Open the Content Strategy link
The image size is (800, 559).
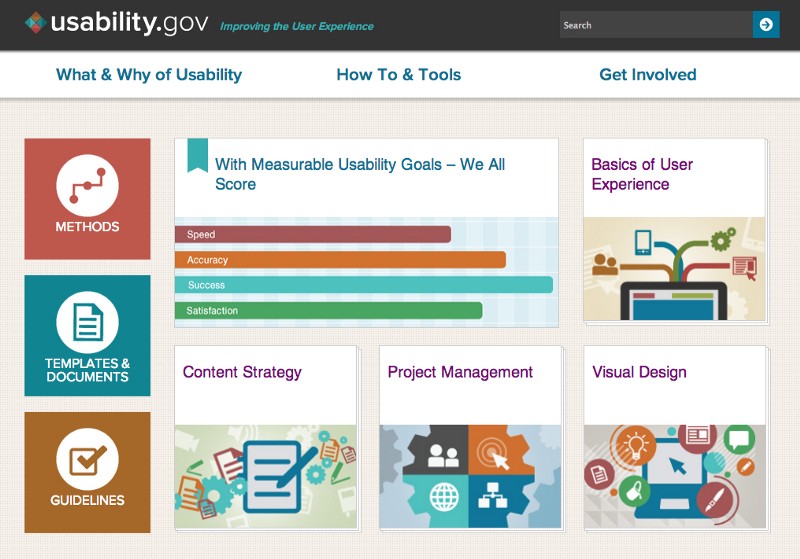[x=242, y=372]
